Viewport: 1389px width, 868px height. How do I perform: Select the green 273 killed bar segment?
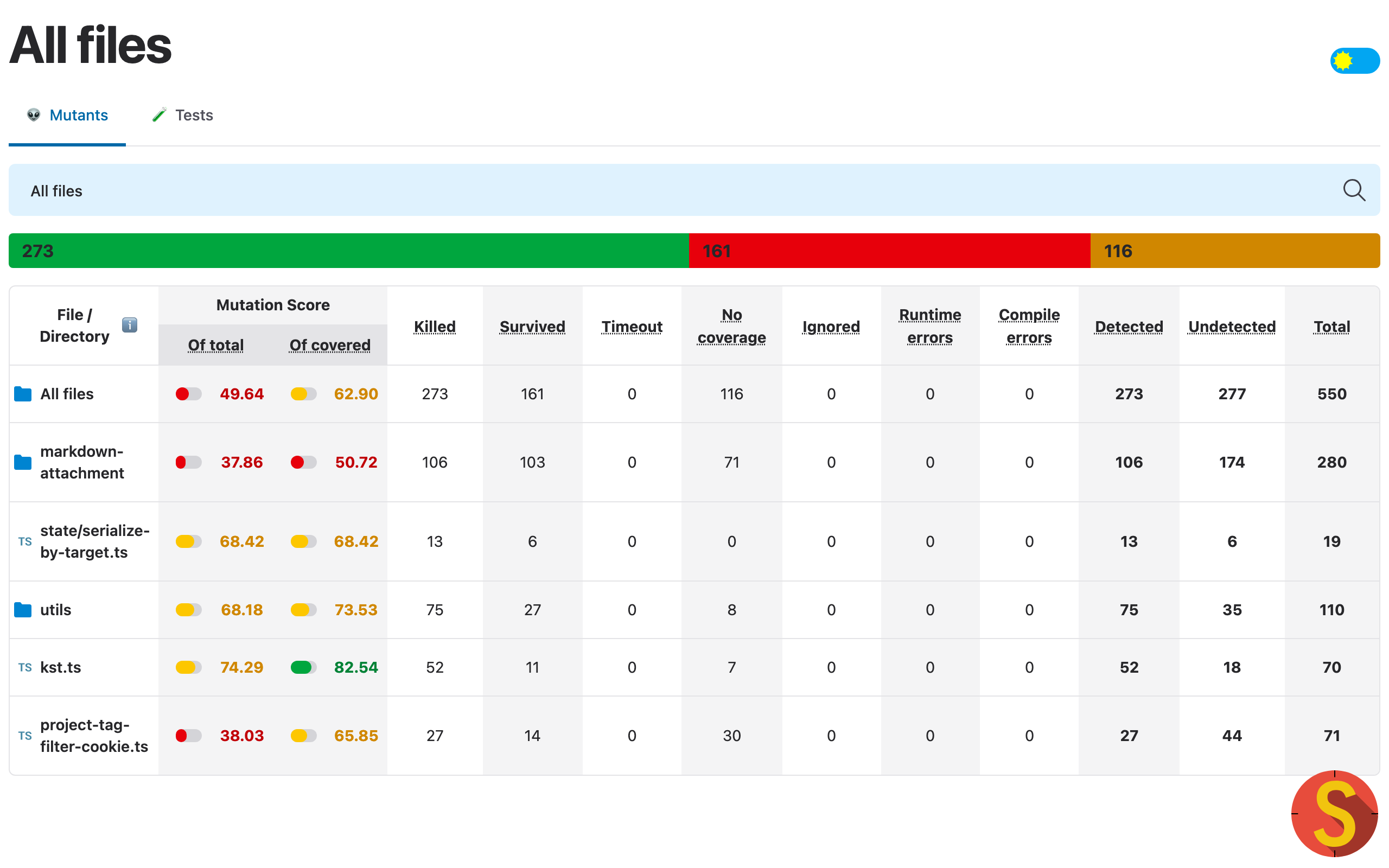pos(348,251)
